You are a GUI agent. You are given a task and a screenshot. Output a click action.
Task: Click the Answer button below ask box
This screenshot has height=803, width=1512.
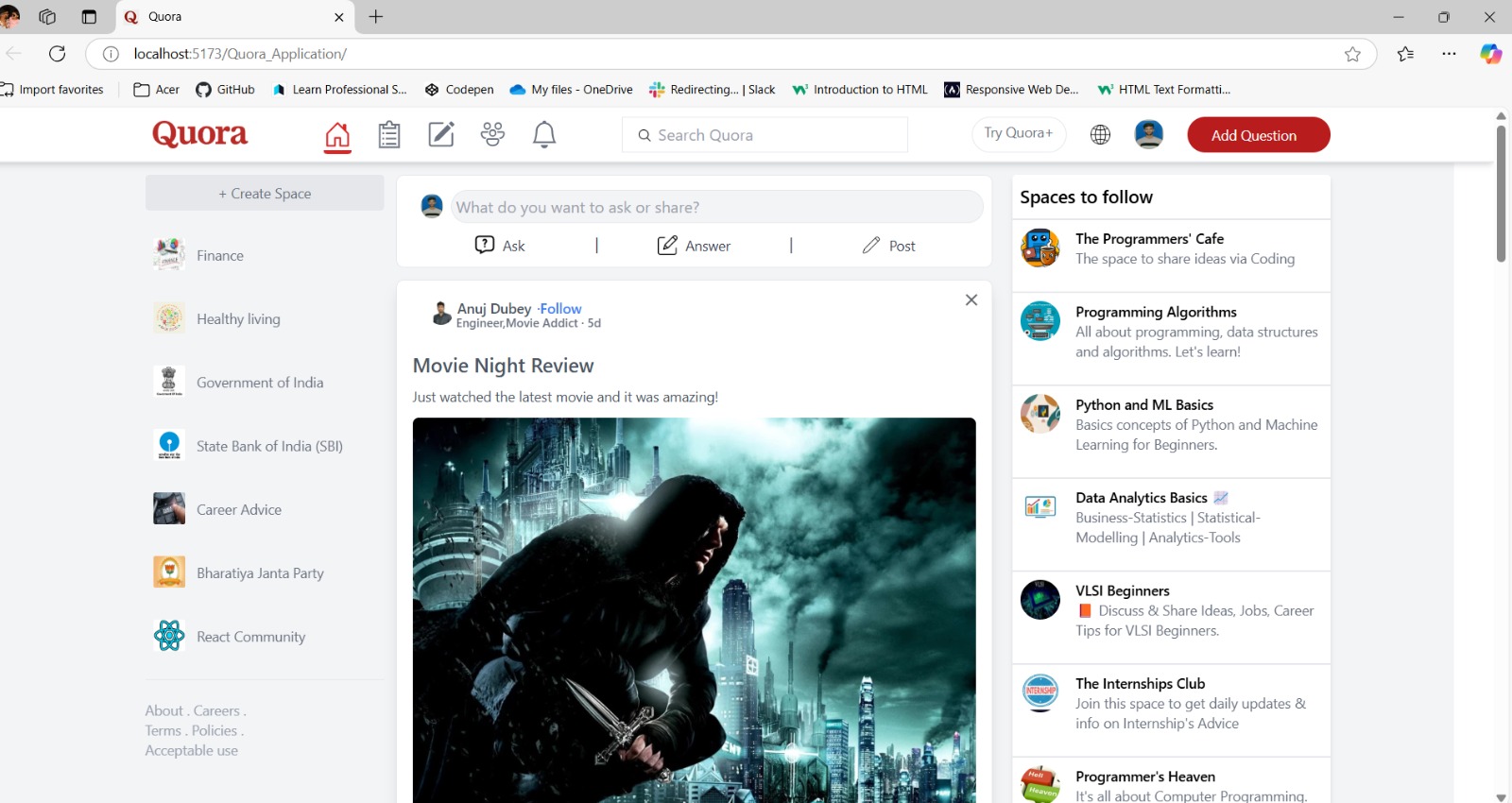(x=694, y=246)
